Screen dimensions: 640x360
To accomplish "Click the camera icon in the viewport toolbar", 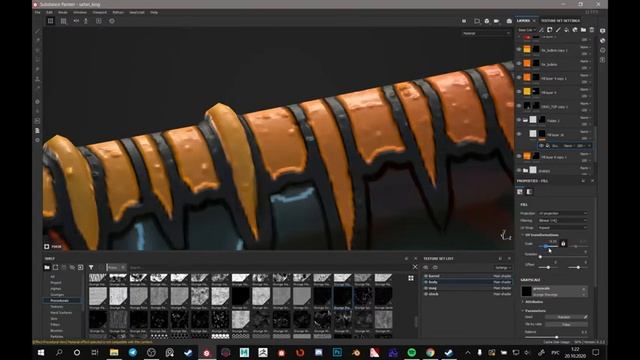I will pyautogui.click(x=509, y=21).
